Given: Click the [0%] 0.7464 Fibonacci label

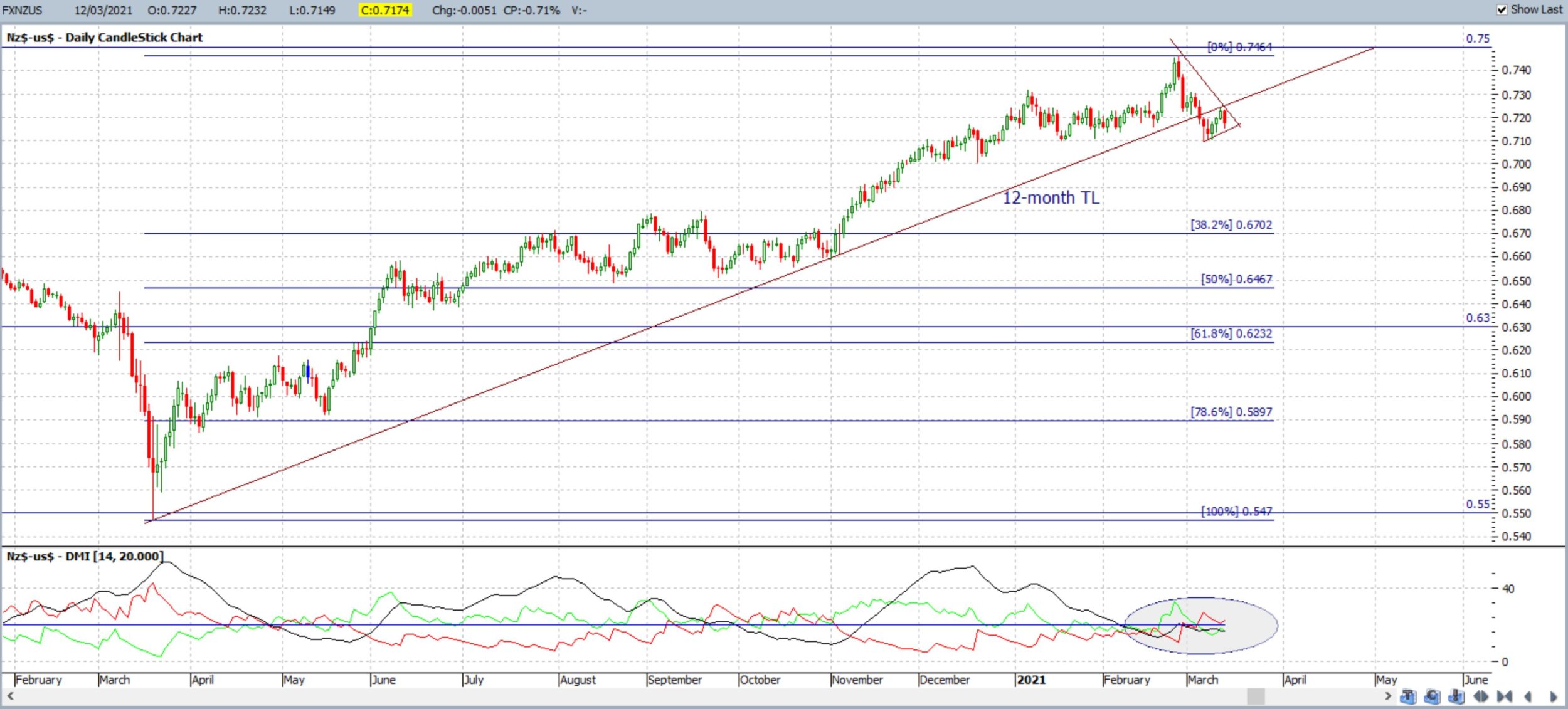Looking at the screenshot, I should (x=1239, y=47).
